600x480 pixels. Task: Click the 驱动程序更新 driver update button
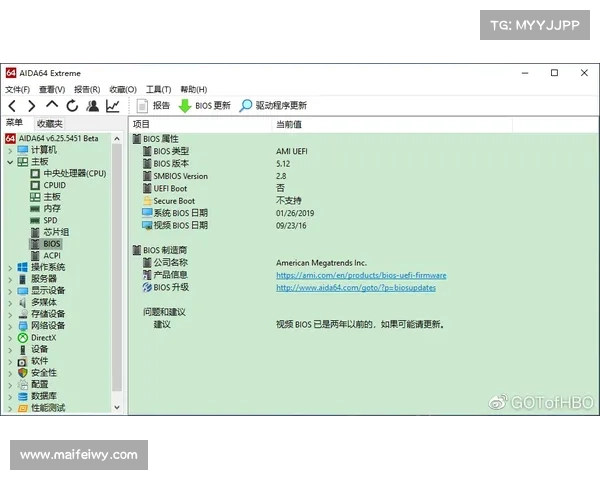[x=273, y=106]
